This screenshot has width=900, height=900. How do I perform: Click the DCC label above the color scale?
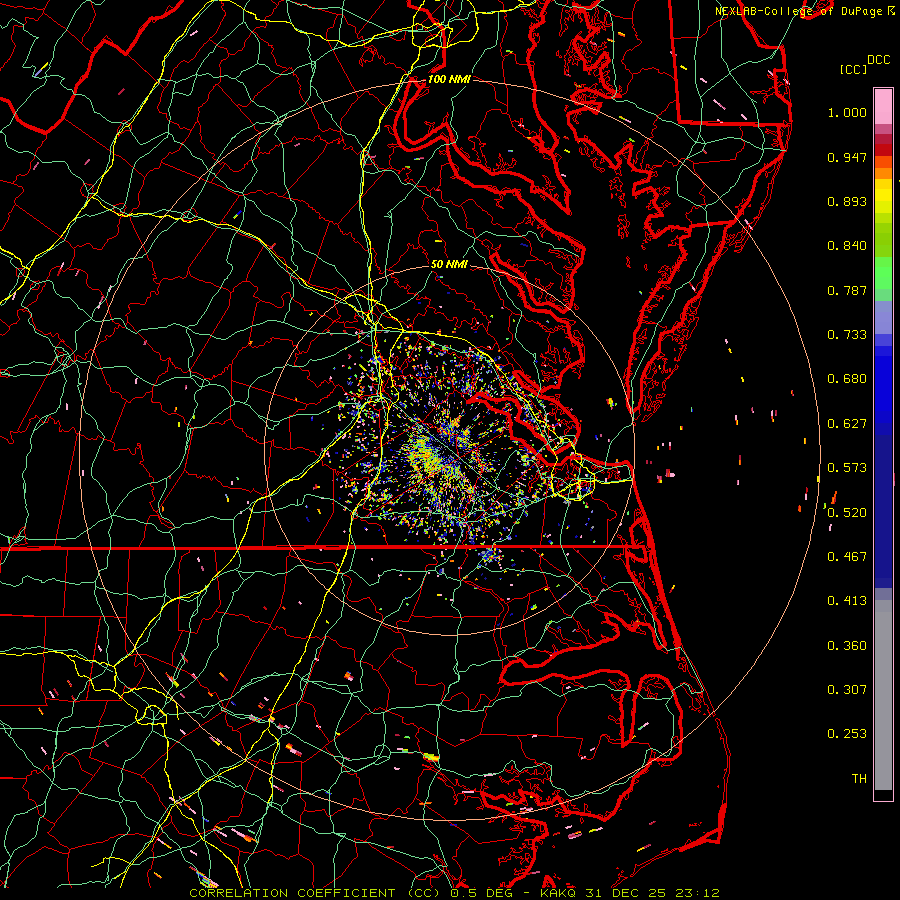(878, 60)
